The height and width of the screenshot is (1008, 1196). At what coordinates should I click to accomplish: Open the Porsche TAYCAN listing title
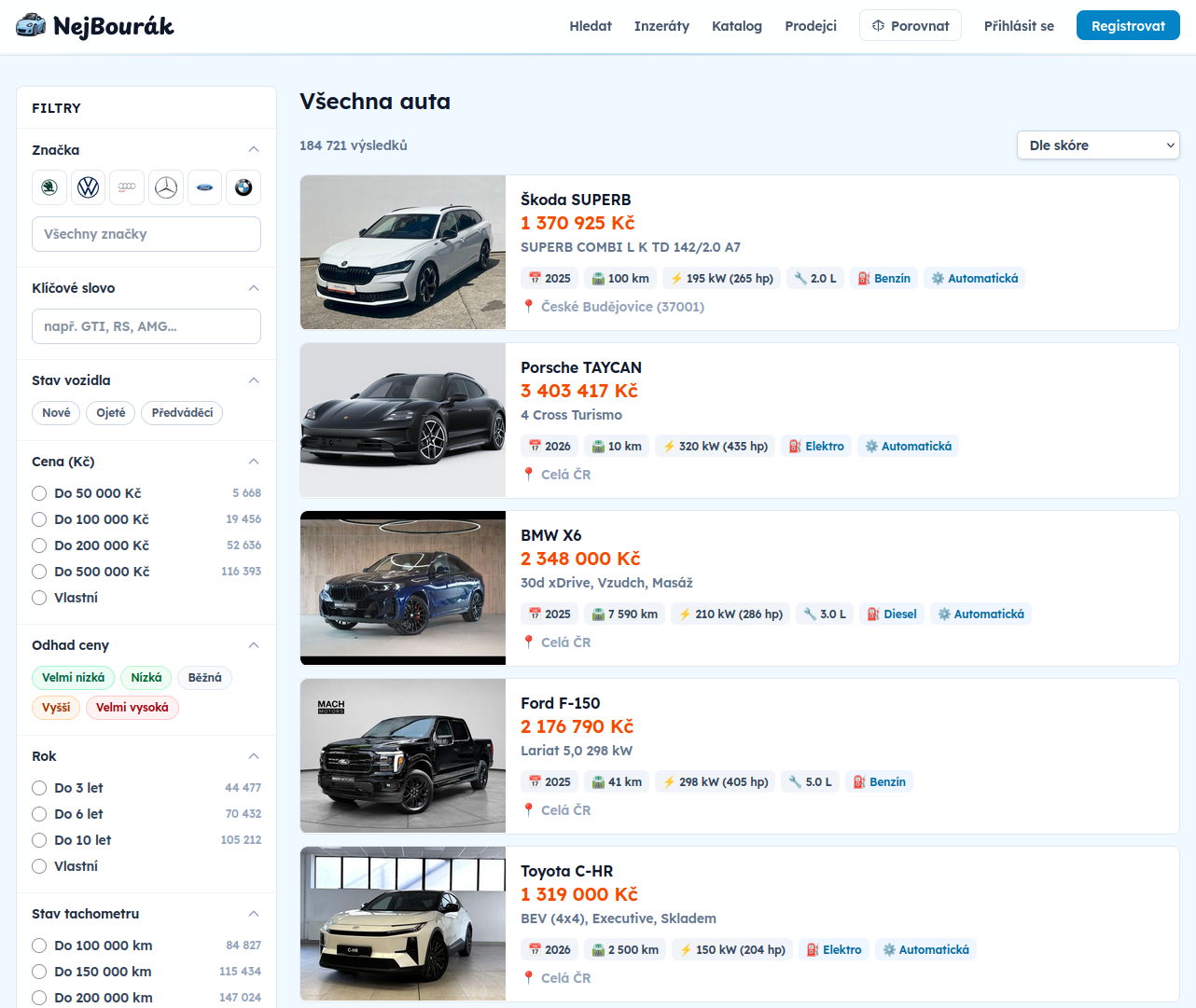coord(581,367)
